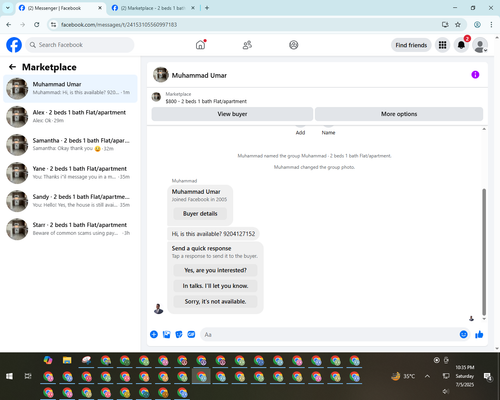Open the emoji picker in message box
500x400 pixels.
point(463,334)
